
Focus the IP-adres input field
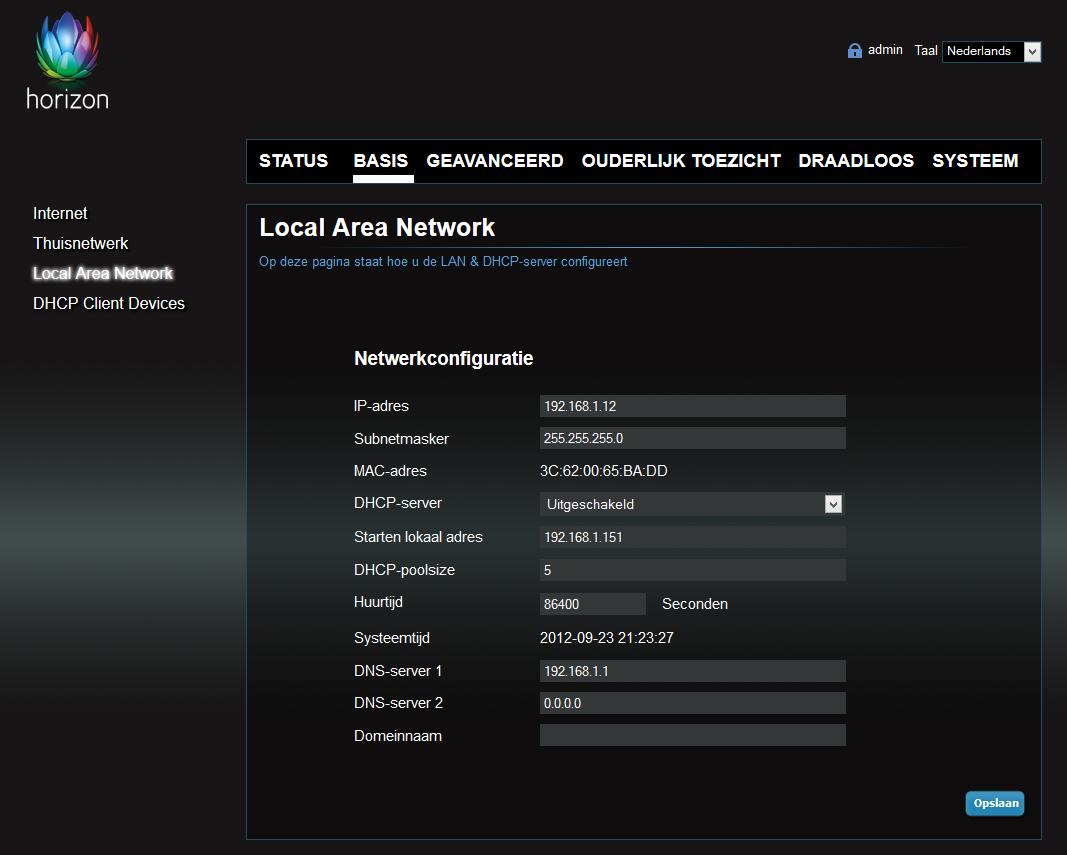tap(693, 406)
